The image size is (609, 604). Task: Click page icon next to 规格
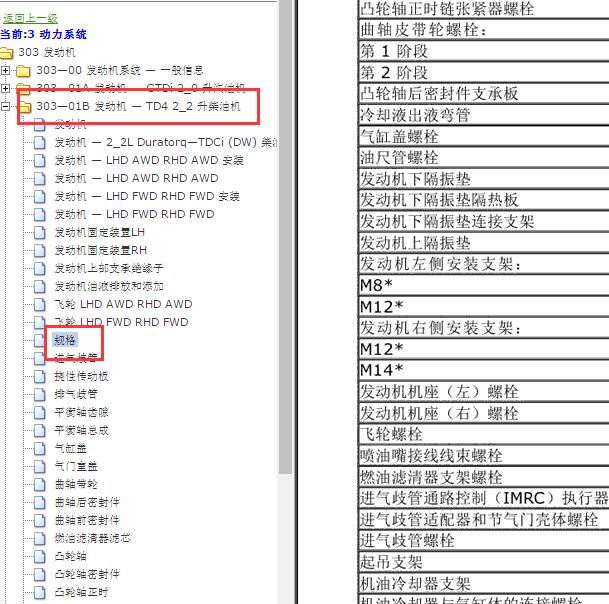point(40,341)
